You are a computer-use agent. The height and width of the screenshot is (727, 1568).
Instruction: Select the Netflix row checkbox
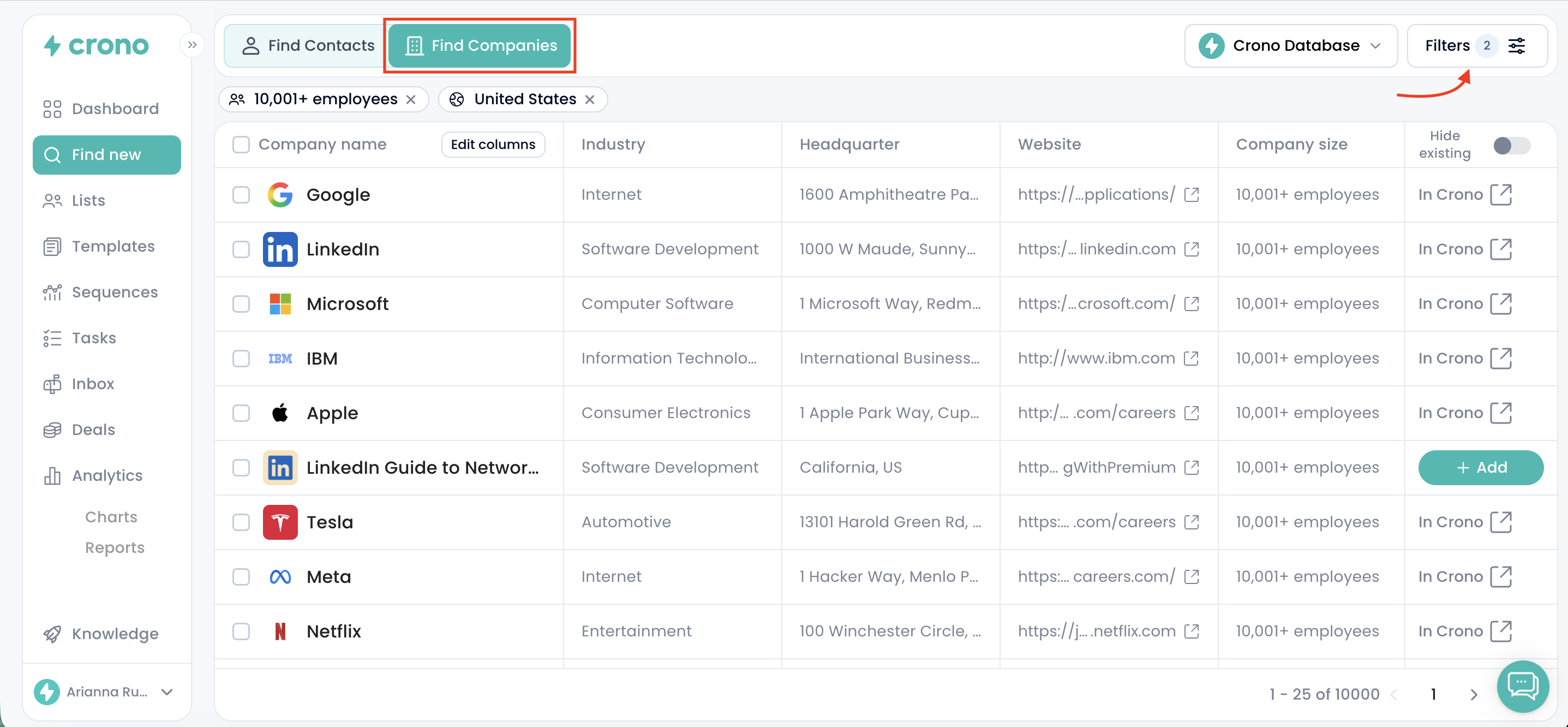(x=241, y=631)
